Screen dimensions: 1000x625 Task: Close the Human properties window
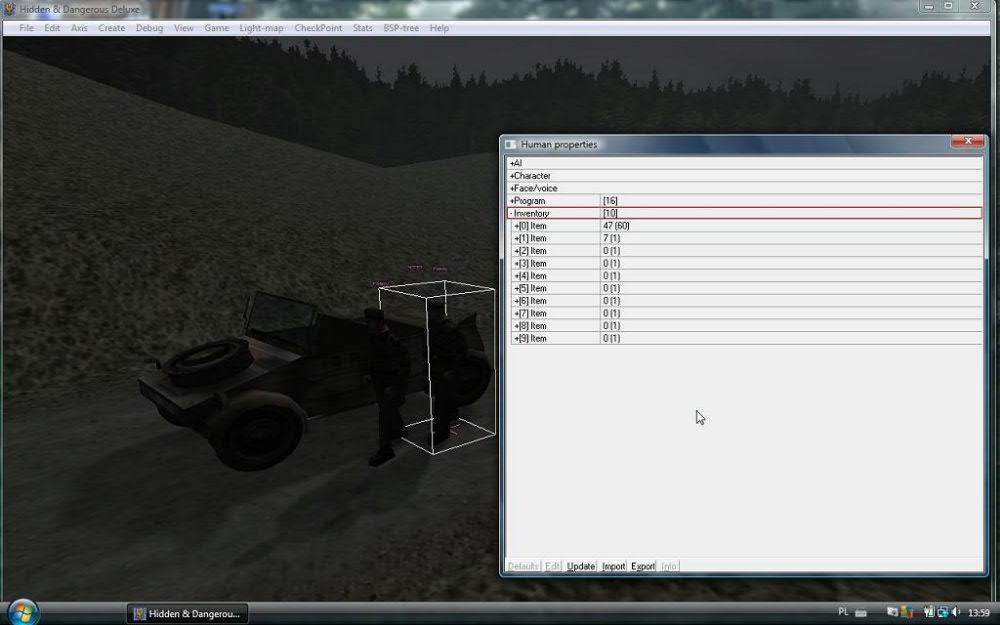click(967, 141)
